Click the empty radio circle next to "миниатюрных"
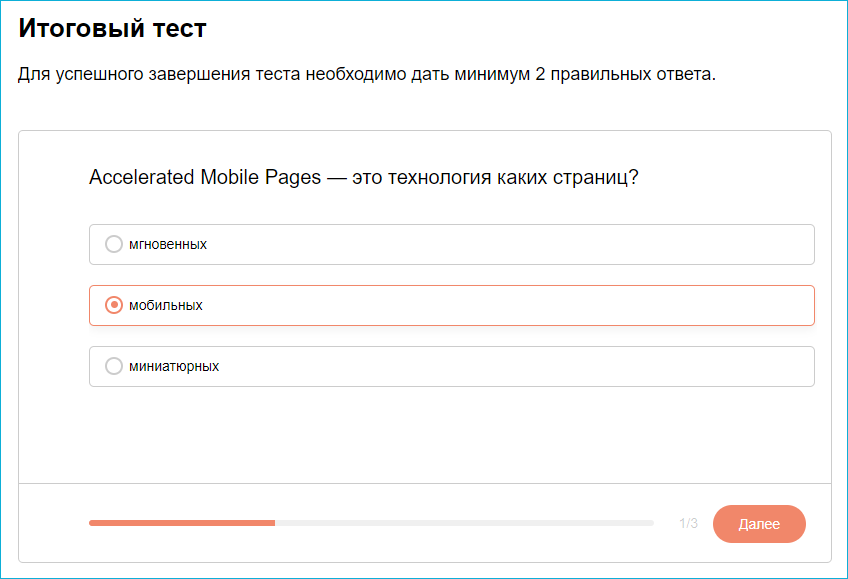Viewport: 848px width, 579px height. coord(113,365)
